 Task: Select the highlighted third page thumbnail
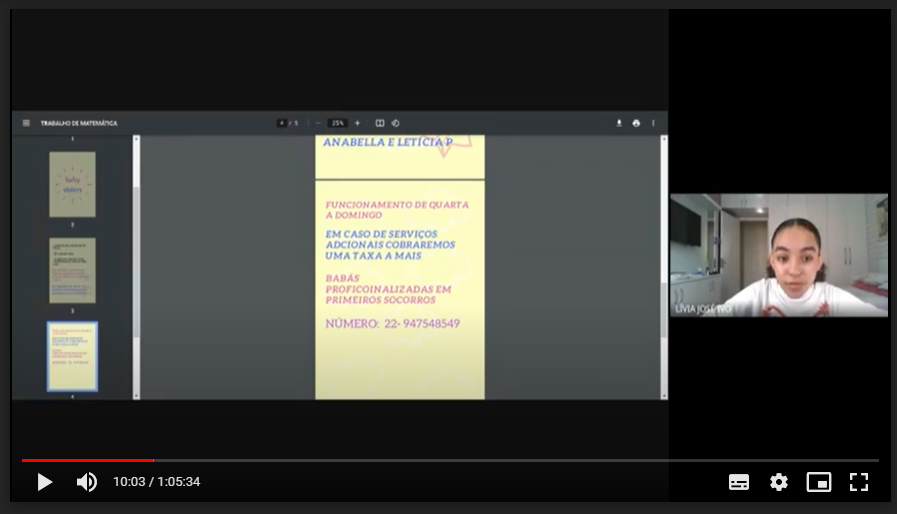click(x=72, y=356)
